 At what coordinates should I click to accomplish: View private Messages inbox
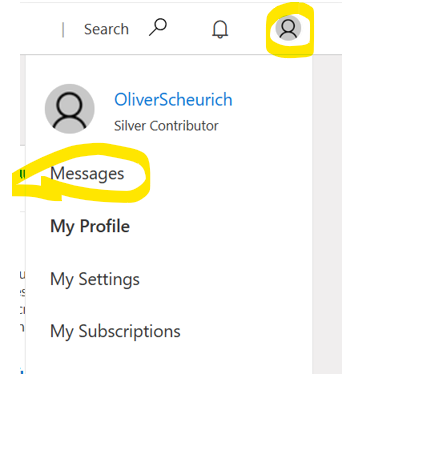click(x=87, y=174)
